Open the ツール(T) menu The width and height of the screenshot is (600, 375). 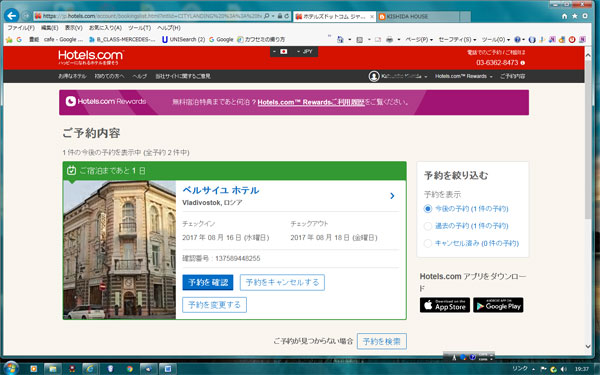pos(139,28)
